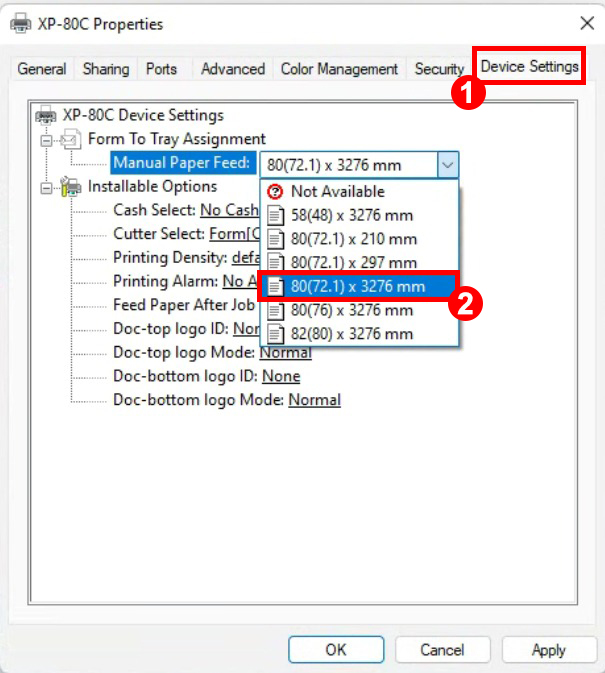The height and width of the screenshot is (673, 605).
Task: Switch to the Sharing tab
Action: point(106,69)
